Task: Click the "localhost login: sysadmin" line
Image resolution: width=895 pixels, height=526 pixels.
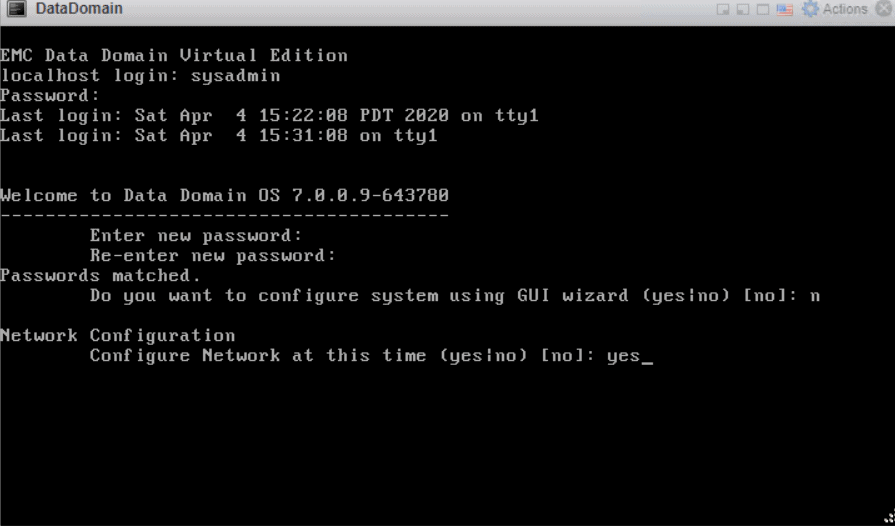Action: click(140, 76)
